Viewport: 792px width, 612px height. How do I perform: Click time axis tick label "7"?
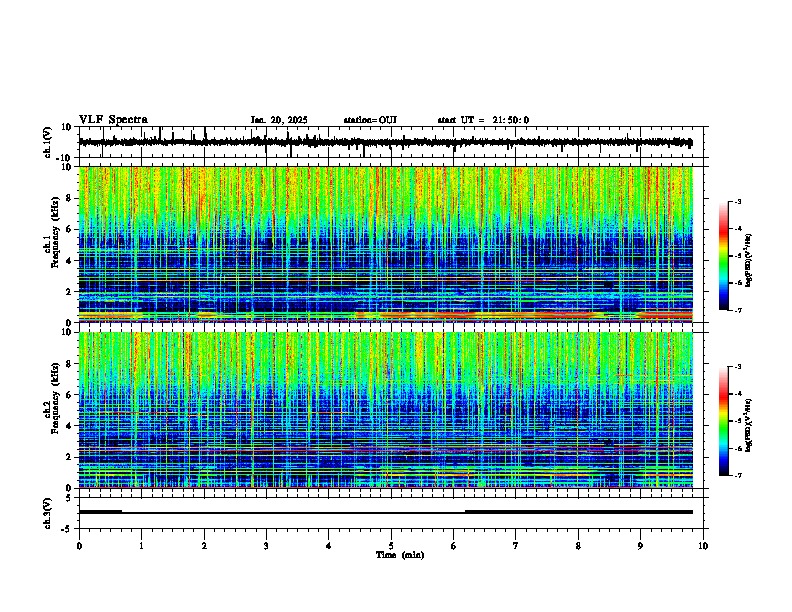point(516,546)
